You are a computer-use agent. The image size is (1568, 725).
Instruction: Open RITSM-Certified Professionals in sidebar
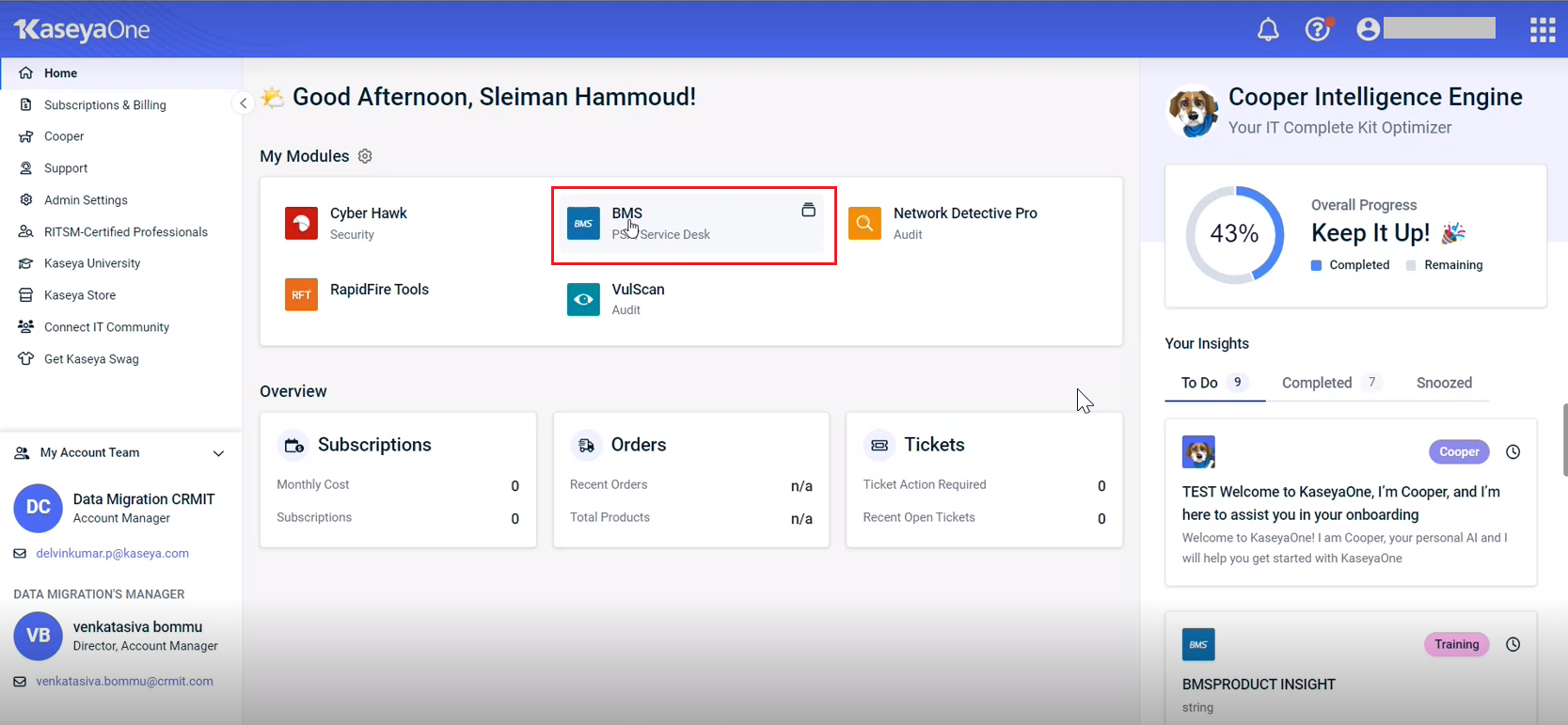coord(120,232)
